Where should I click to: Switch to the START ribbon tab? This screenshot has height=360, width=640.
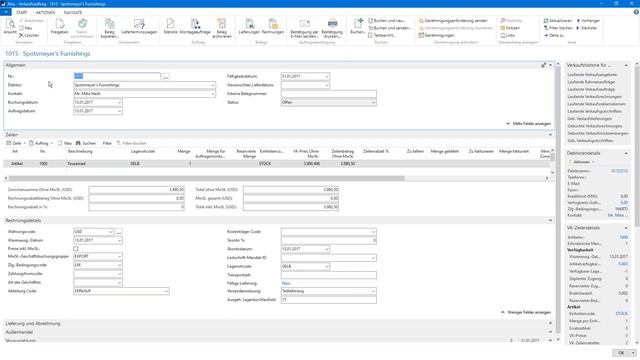pos(22,13)
